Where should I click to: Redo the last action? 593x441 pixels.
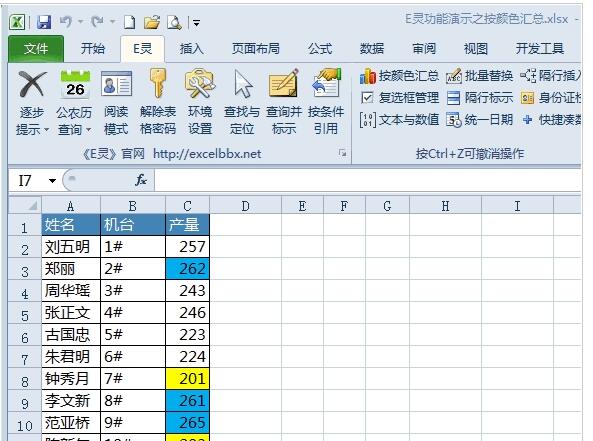click(x=97, y=22)
